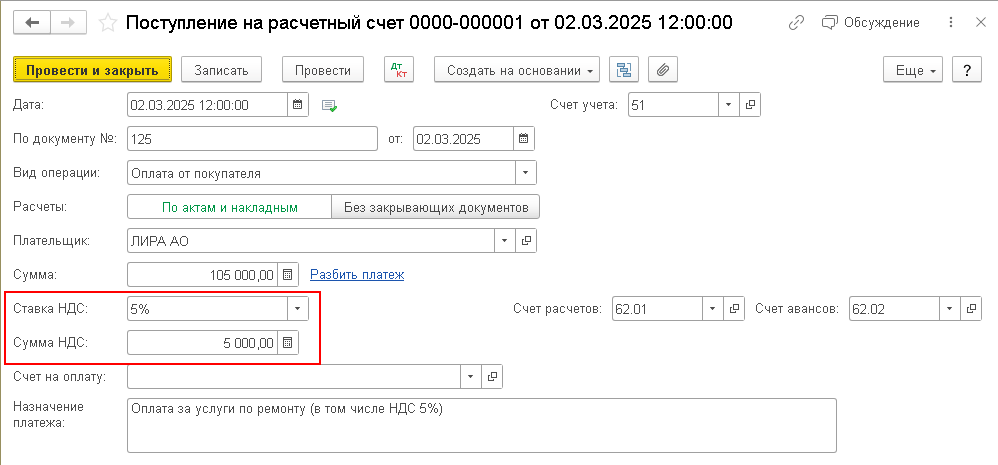This screenshot has width=998, height=465.
Task: Open the three-dot window menu
Action: (951, 23)
